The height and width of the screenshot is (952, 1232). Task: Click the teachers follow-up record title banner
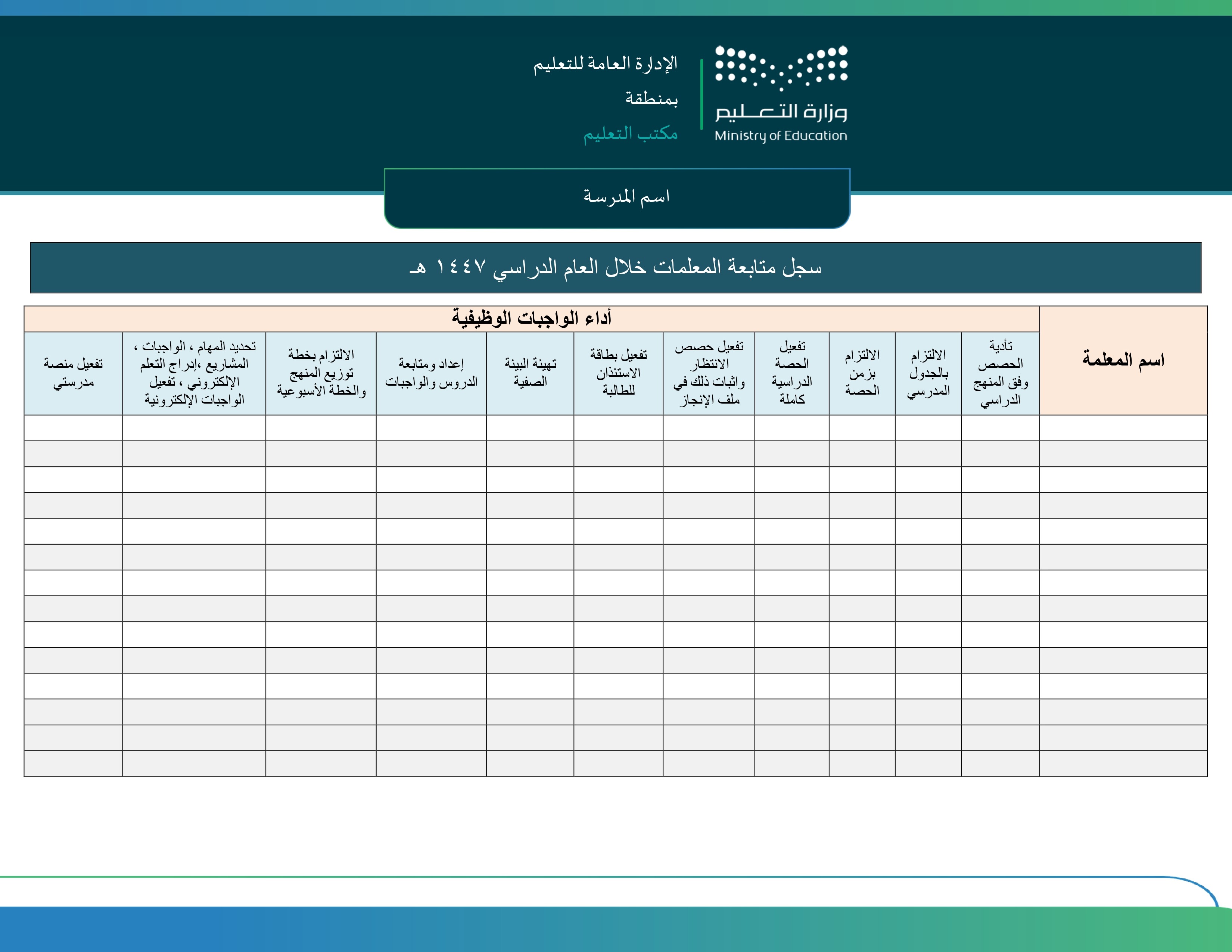615,267
